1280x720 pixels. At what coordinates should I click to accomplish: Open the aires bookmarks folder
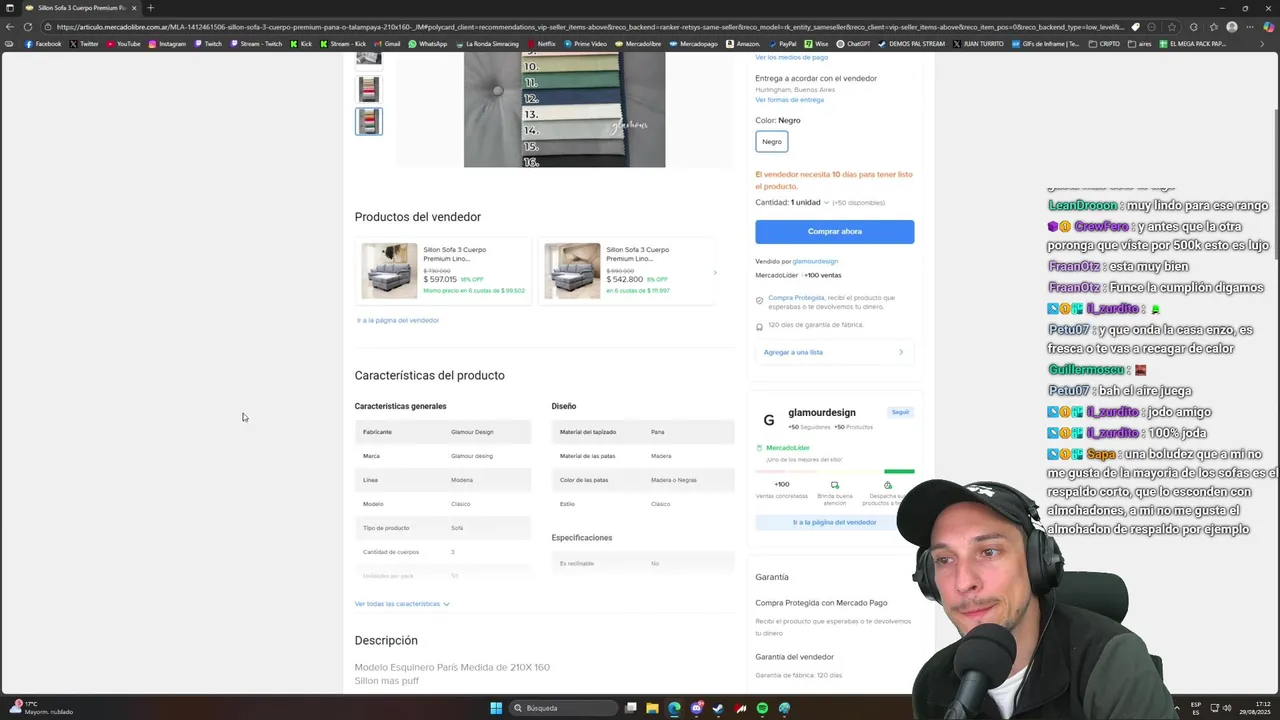tap(1140, 44)
